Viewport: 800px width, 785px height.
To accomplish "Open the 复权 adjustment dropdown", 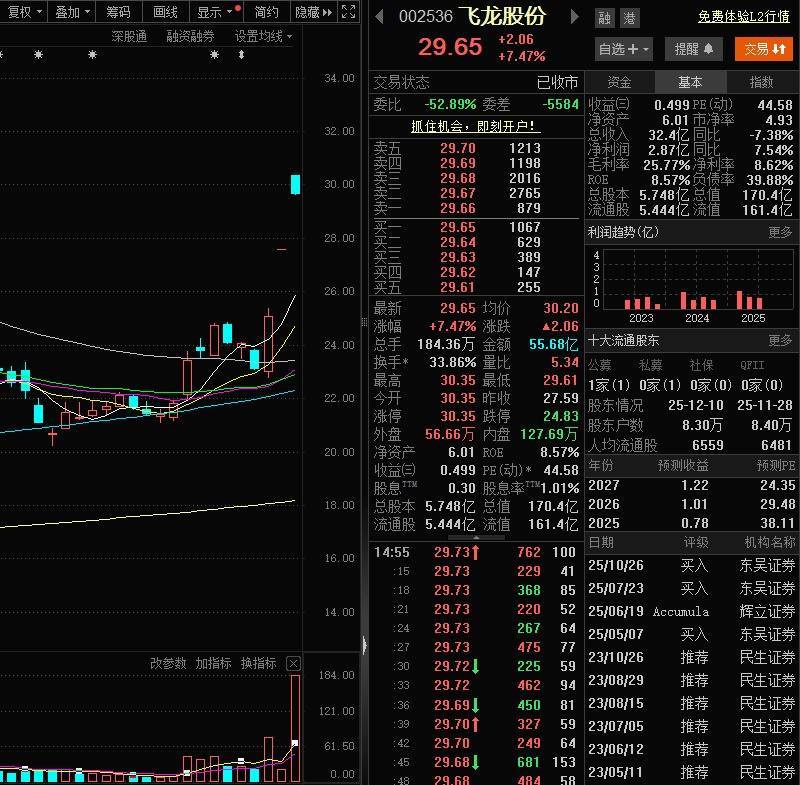I will pos(25,12).
